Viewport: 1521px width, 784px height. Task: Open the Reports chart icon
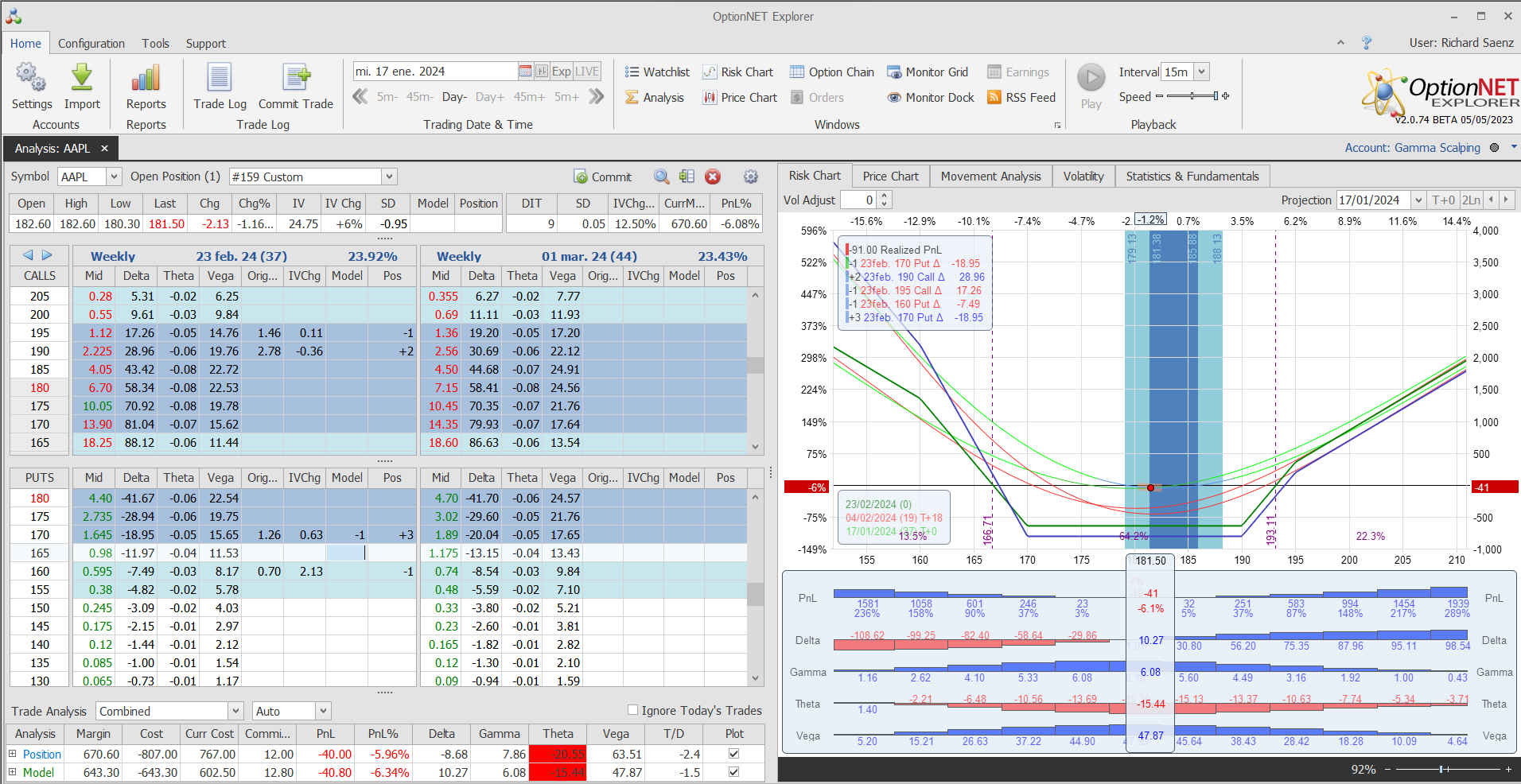click(146, 78)
